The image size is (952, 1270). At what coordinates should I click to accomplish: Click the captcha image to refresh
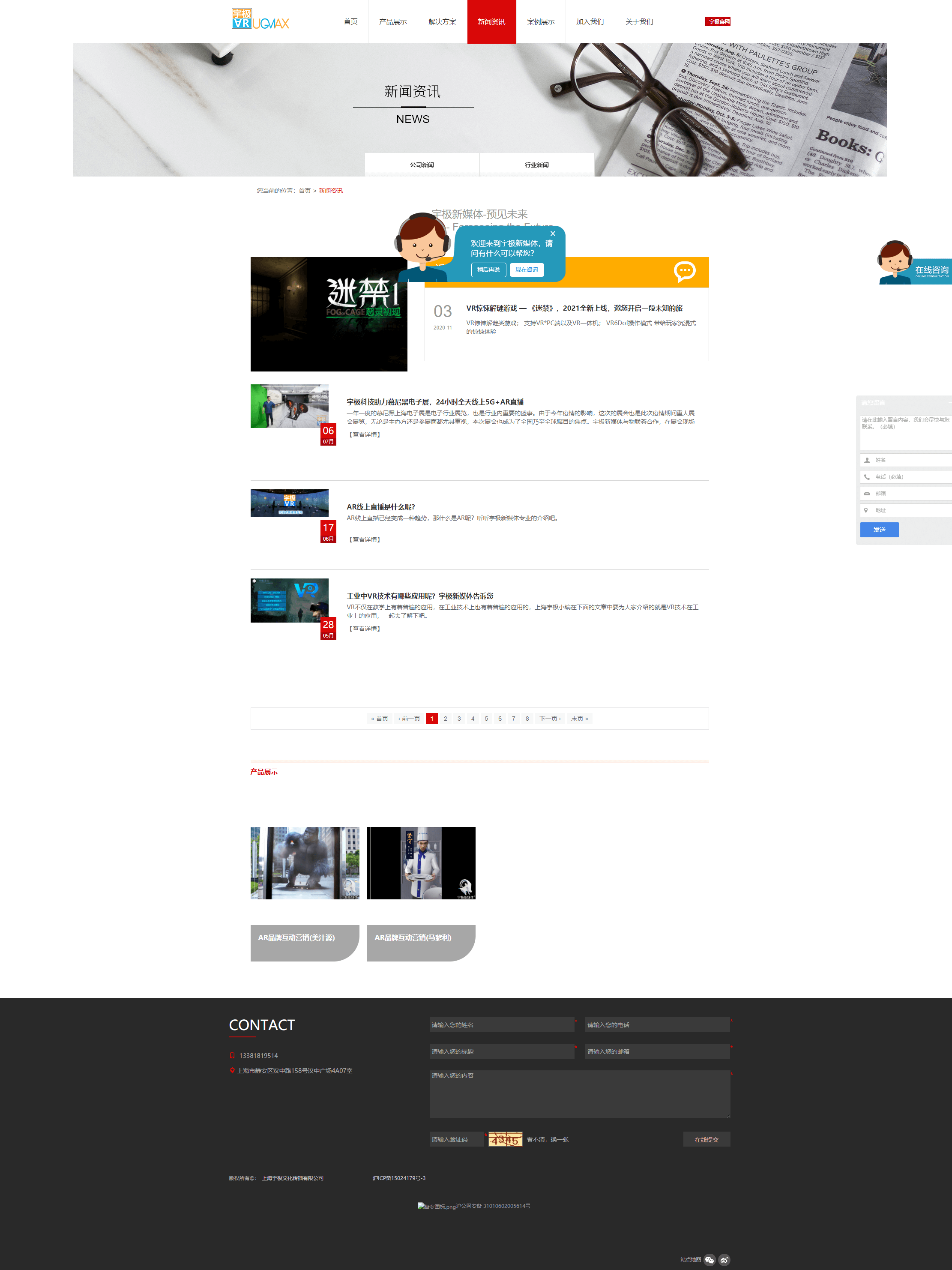pyautogui.click(x=505, y=1139)
